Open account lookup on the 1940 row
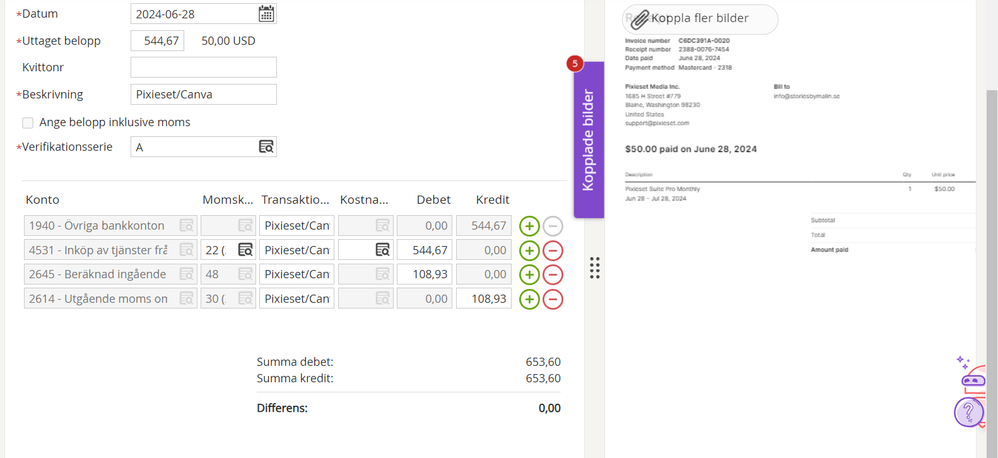The image size is (998, 458). coord(187,226)
